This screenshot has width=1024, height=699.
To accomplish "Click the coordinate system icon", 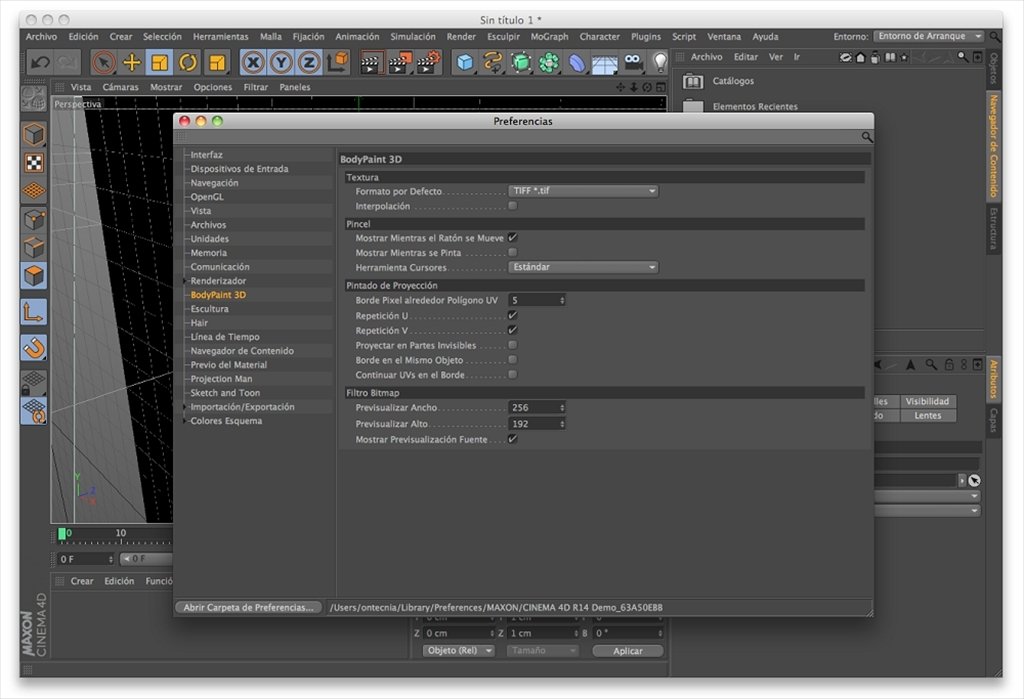I will 338,63.
